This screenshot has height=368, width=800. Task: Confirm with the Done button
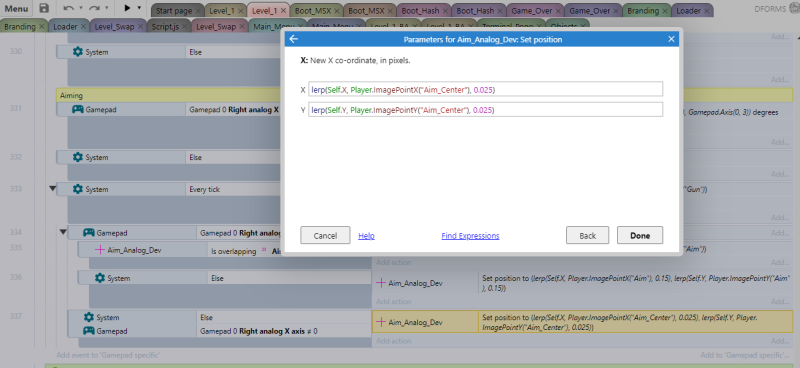pyautogui.click(x=640, y=235)
